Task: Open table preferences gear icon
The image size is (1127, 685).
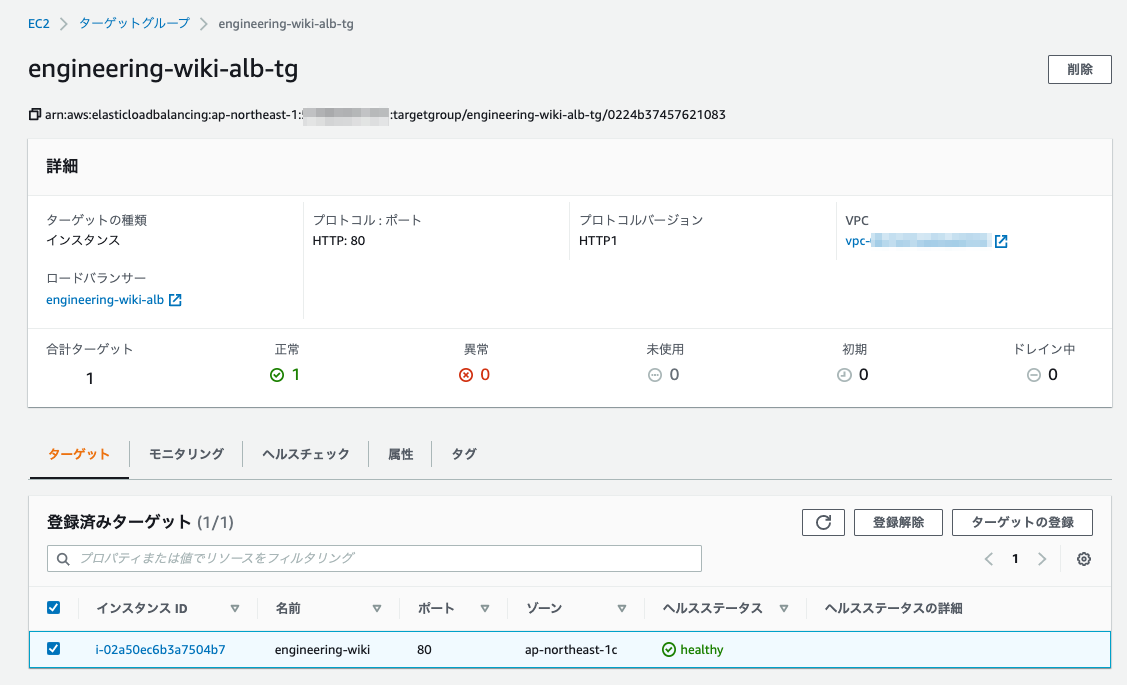Action: click(x=1084, y=558)
